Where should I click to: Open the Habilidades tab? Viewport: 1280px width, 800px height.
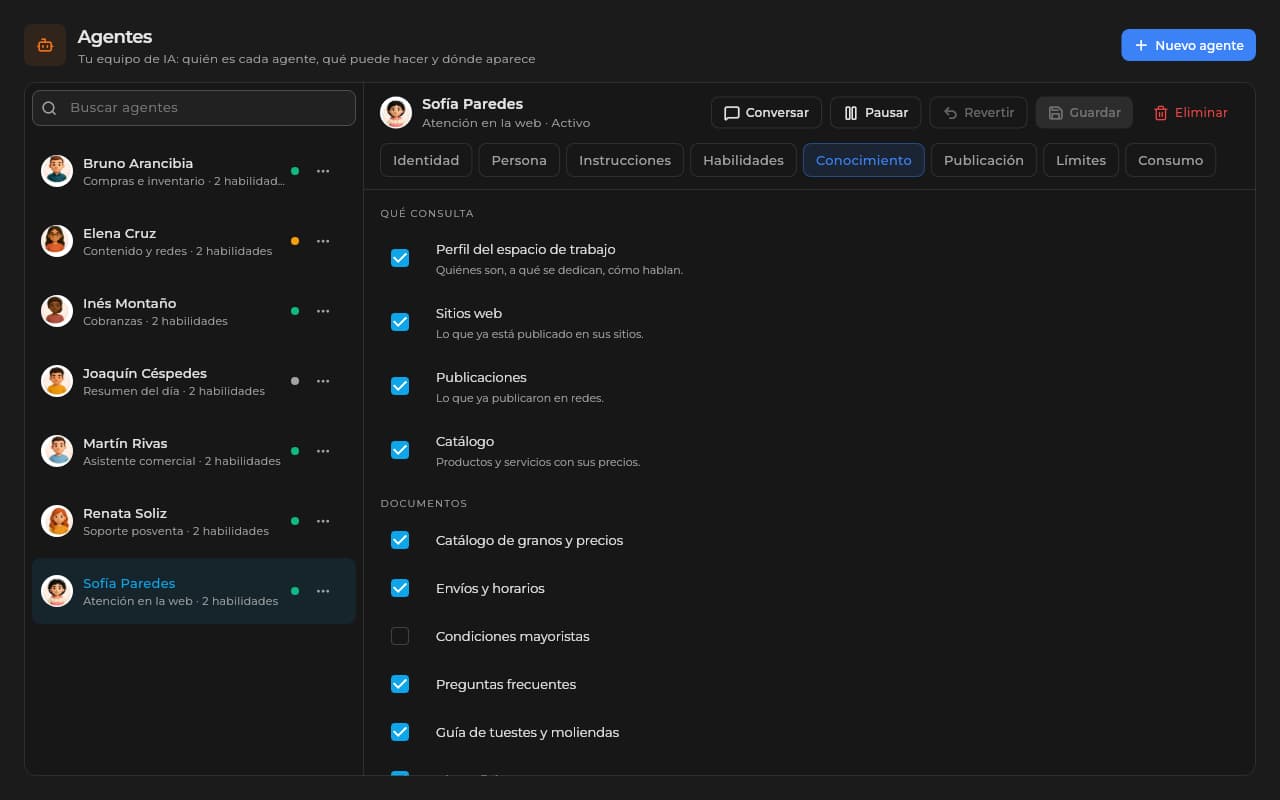coord(743,160)
